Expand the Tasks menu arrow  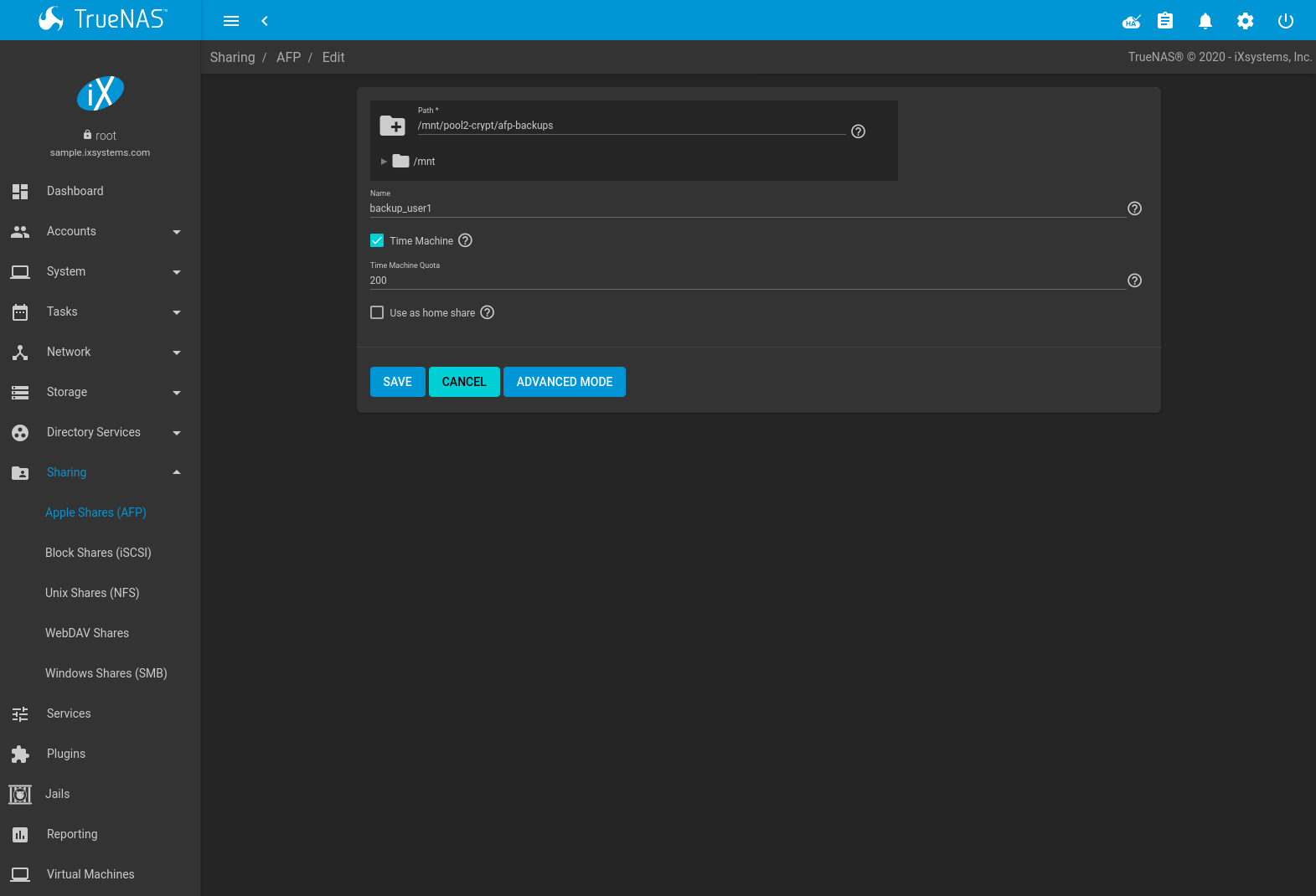point(177,312)
